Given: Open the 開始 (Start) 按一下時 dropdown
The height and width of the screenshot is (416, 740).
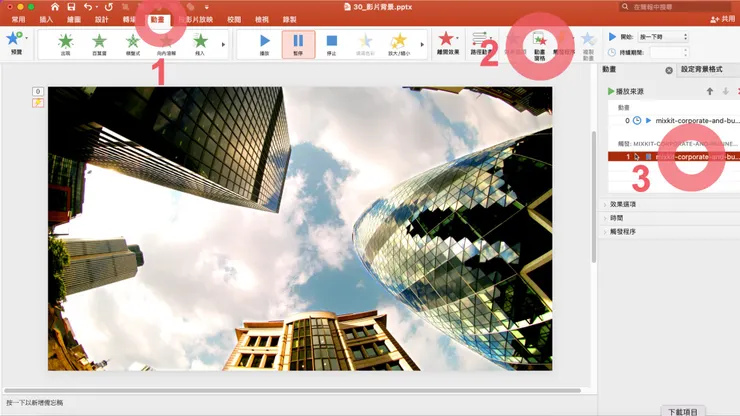Looking at the screenshot, I should (x=663, y=36).
